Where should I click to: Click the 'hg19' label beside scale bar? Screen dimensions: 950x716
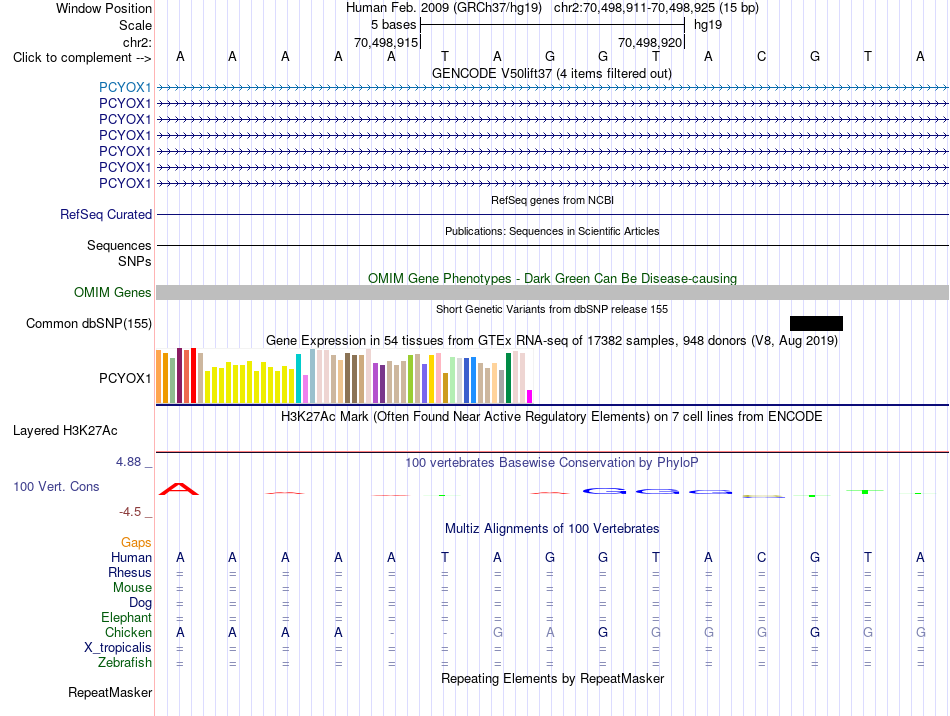[708, 25]
